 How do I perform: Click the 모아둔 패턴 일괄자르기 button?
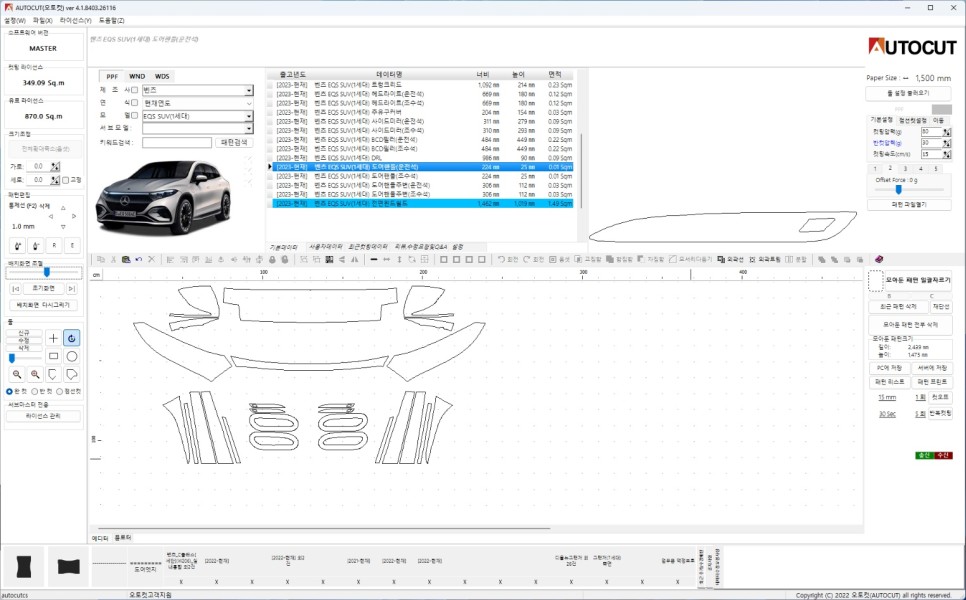pos(917,280)
